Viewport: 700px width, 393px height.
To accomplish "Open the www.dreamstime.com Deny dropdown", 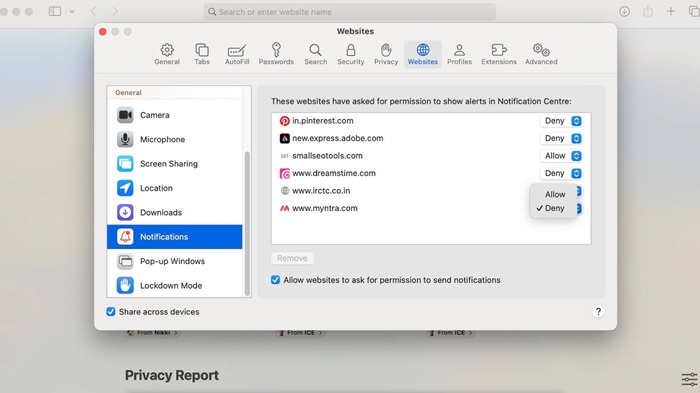I will 561,173.
